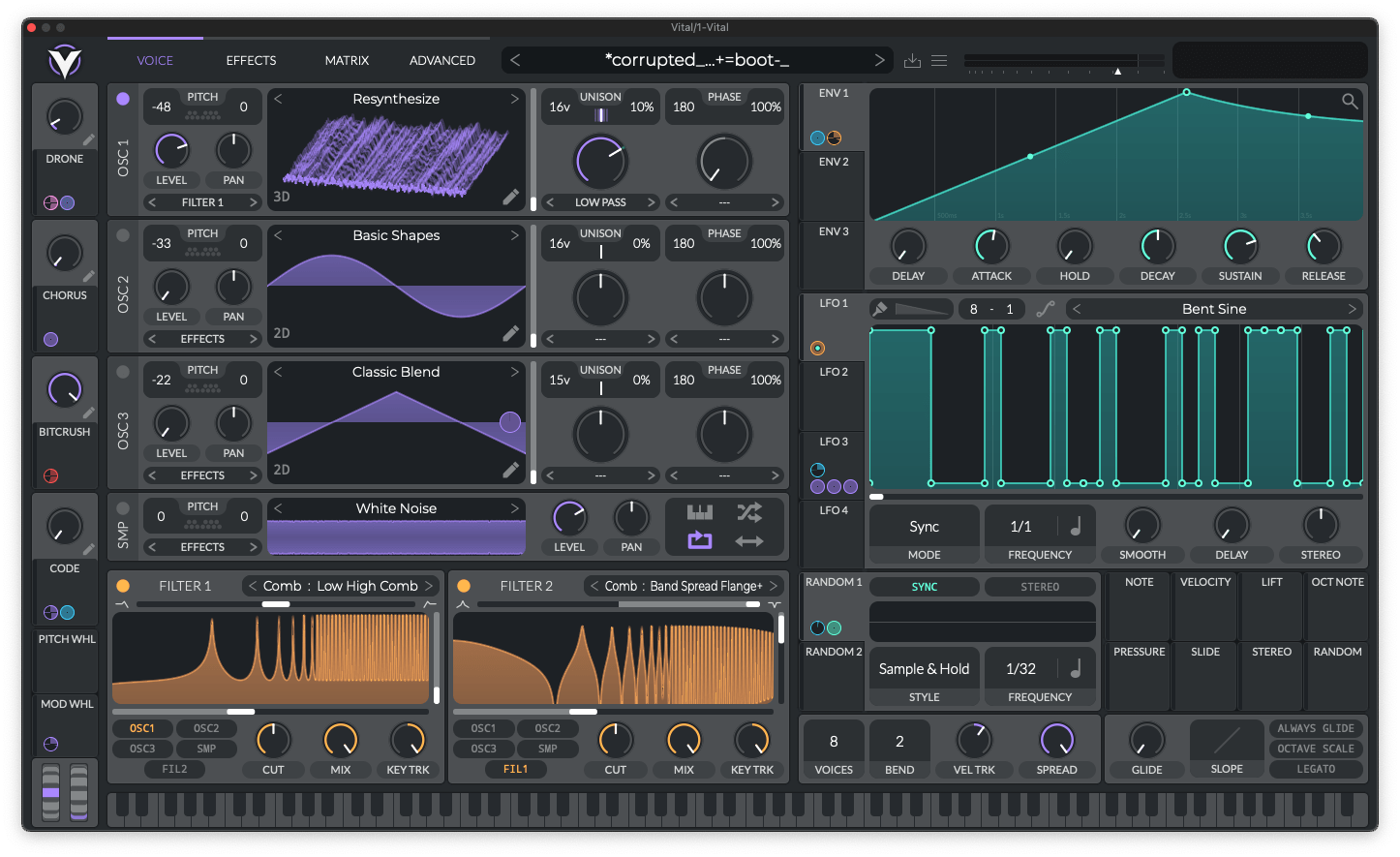This screenshot has height=857, width=1400.
Task: Click the save preset icon
Action: pos(912,60)
